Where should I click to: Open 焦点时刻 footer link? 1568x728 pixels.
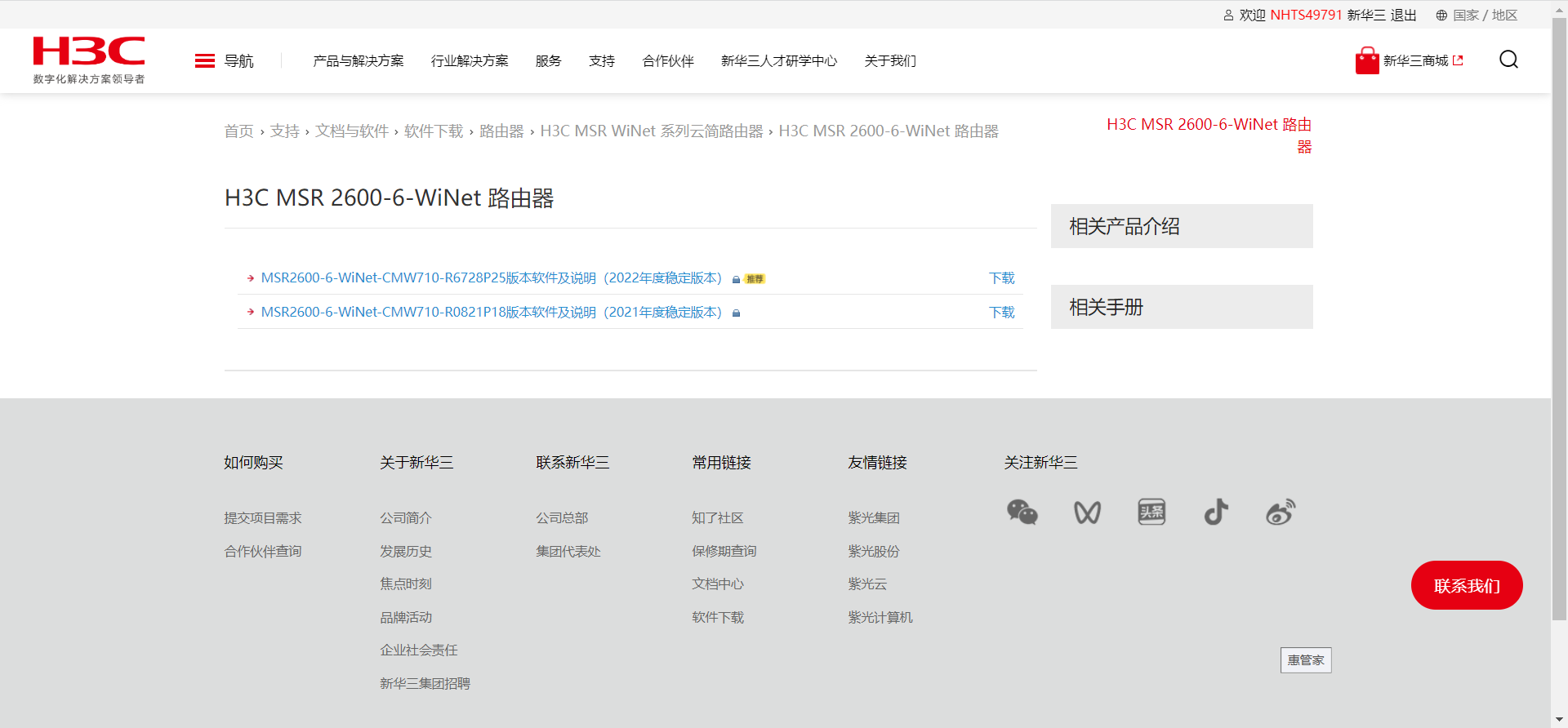(406, 584)
